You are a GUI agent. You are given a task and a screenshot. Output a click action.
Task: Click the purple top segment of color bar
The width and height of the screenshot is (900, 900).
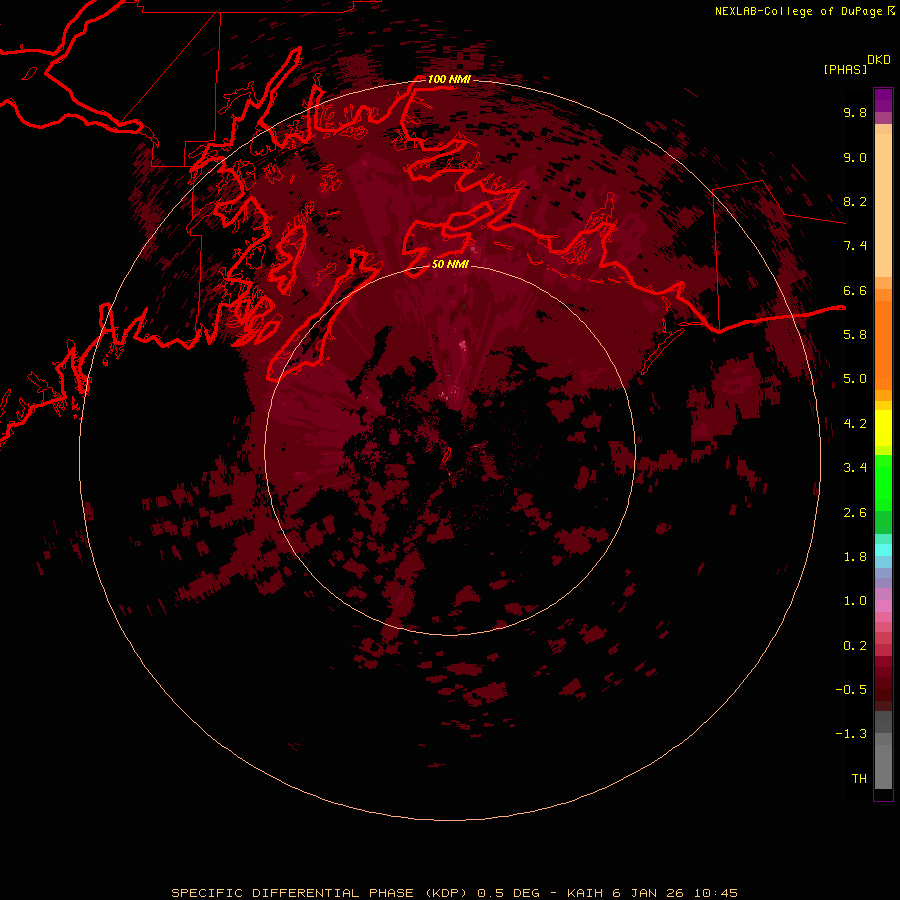[883, 100]
